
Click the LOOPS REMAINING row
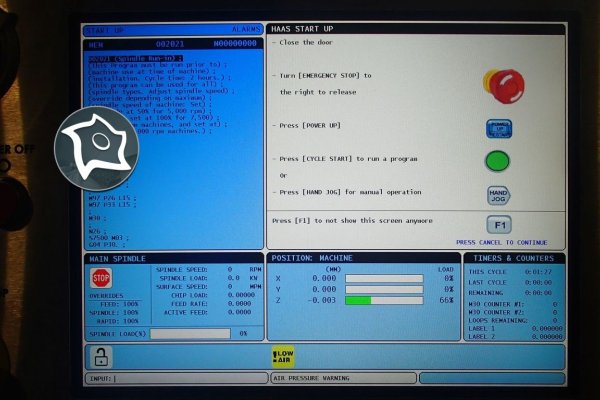coord(513,320)
